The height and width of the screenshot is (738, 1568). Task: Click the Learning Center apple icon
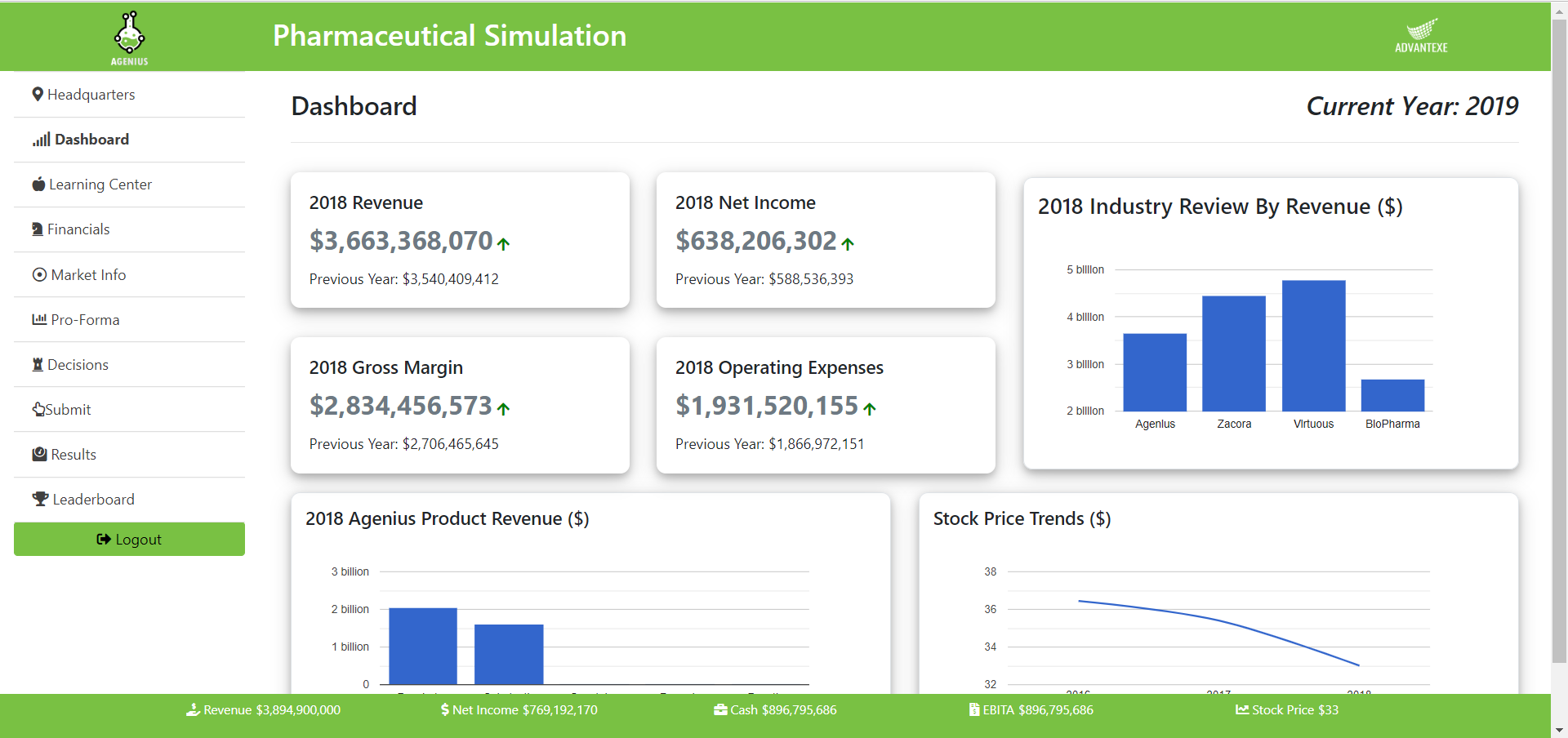point(38,184)
